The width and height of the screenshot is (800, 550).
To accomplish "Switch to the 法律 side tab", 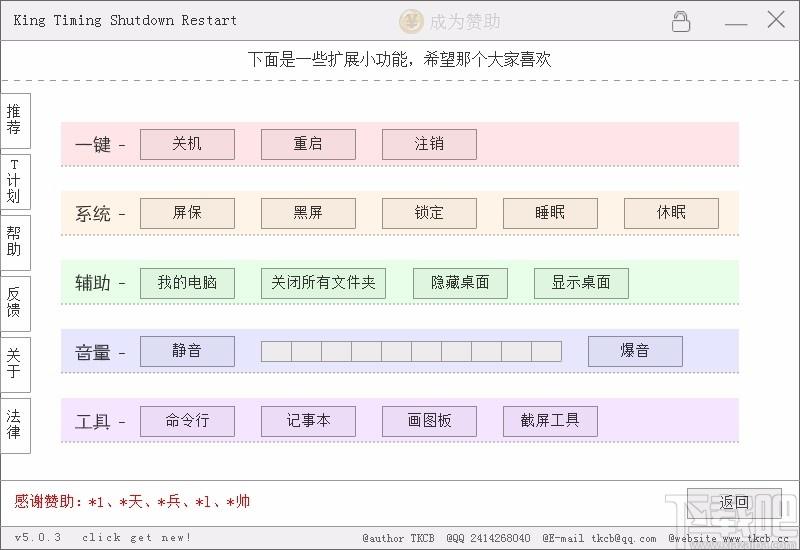I will coord(15,426).
